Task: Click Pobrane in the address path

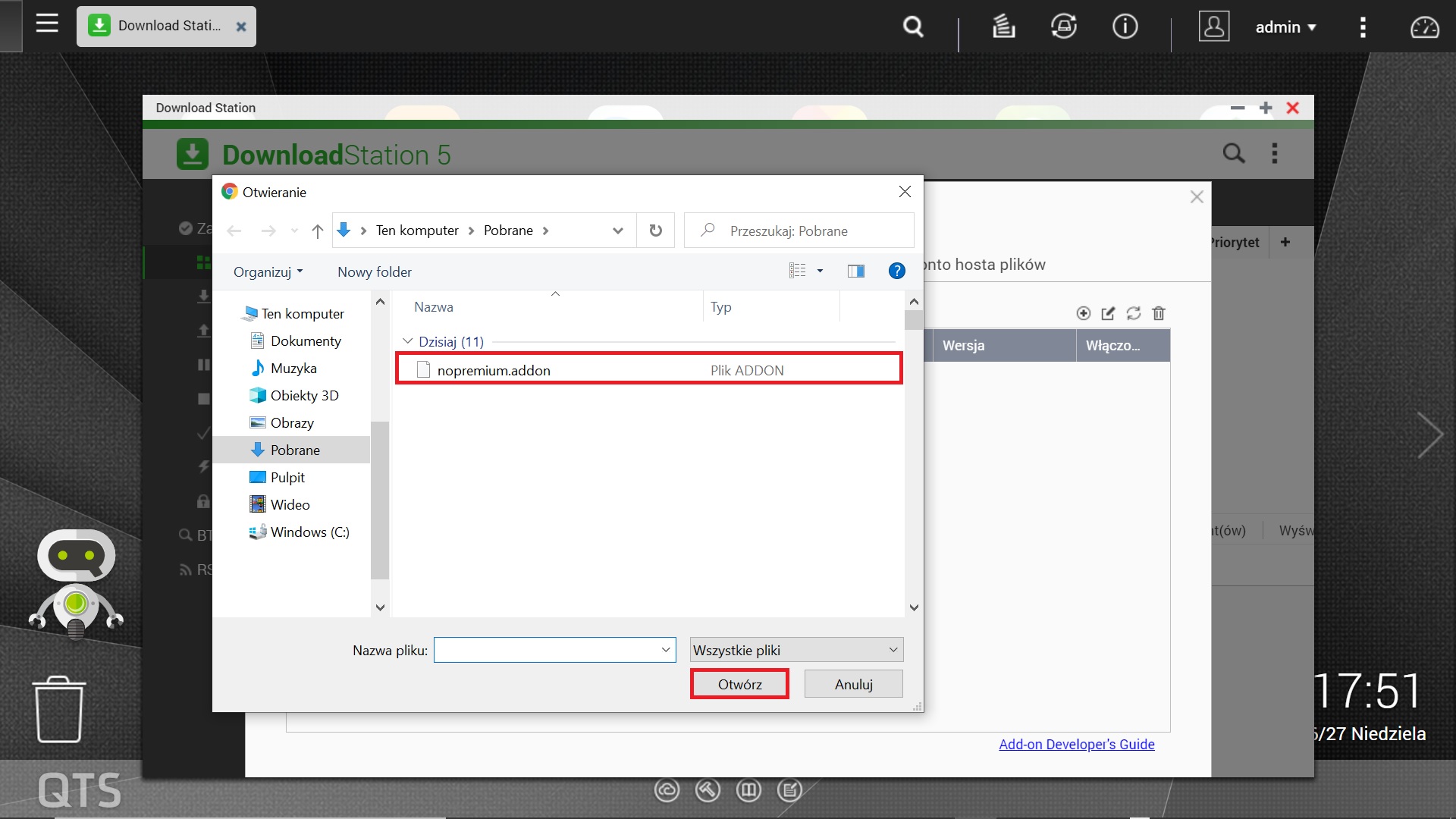Action: [508, 231]
